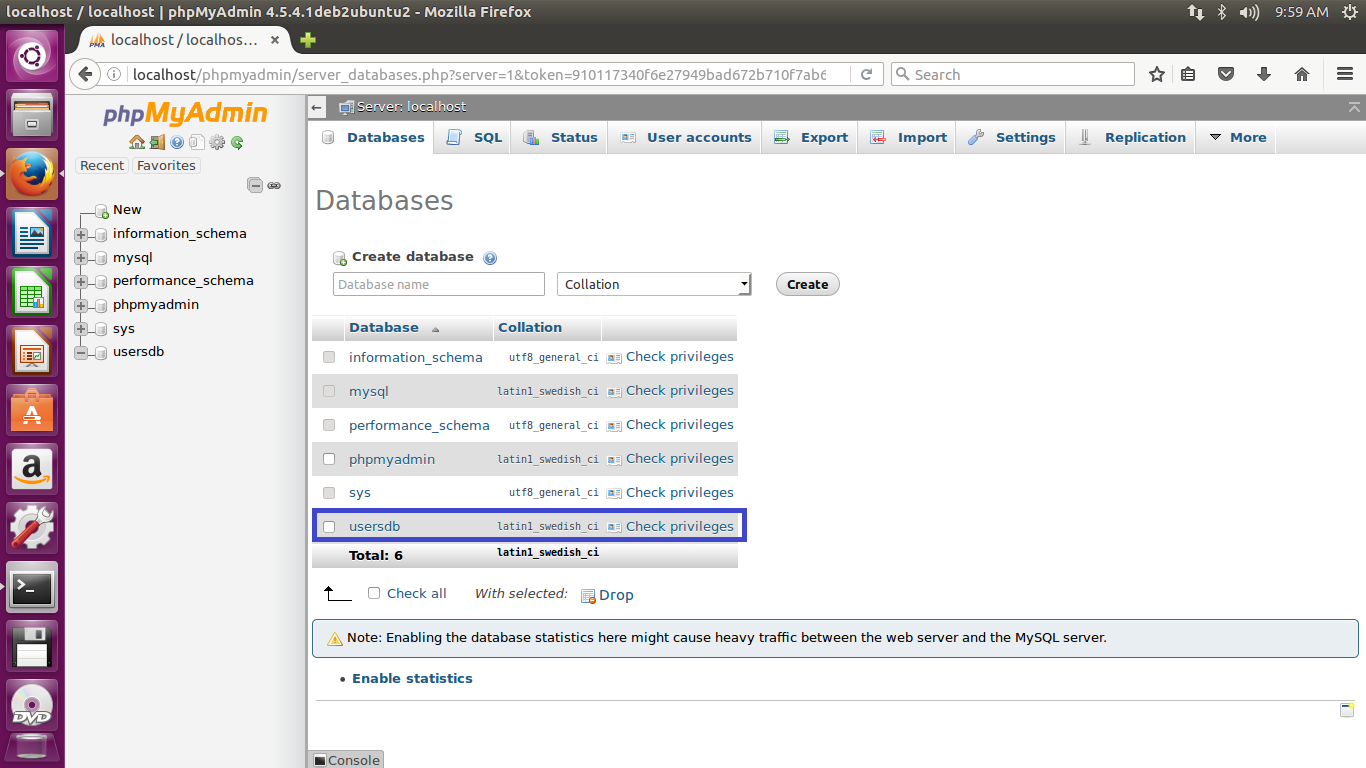Click help icon beside Create database
The height and width of the screenshot is (768, 1366).
click(490, 258)
